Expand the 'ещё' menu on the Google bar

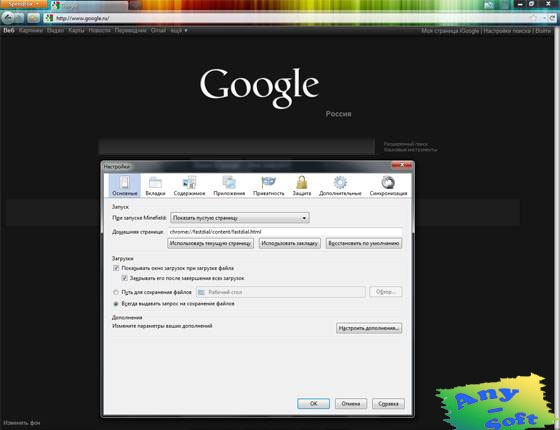[179, 31]
